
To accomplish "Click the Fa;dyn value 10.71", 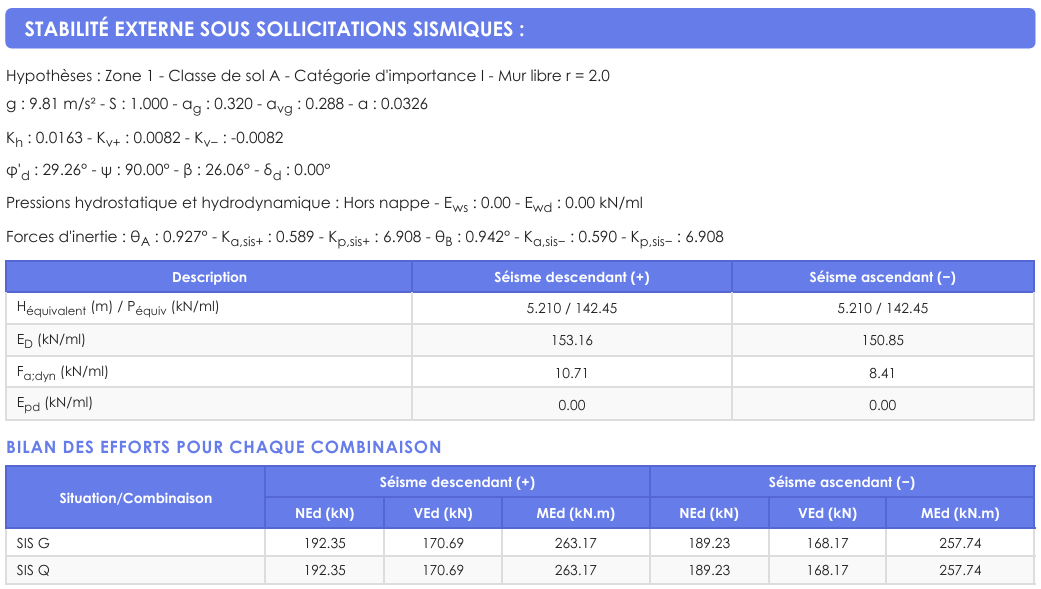I will (572, 373).
